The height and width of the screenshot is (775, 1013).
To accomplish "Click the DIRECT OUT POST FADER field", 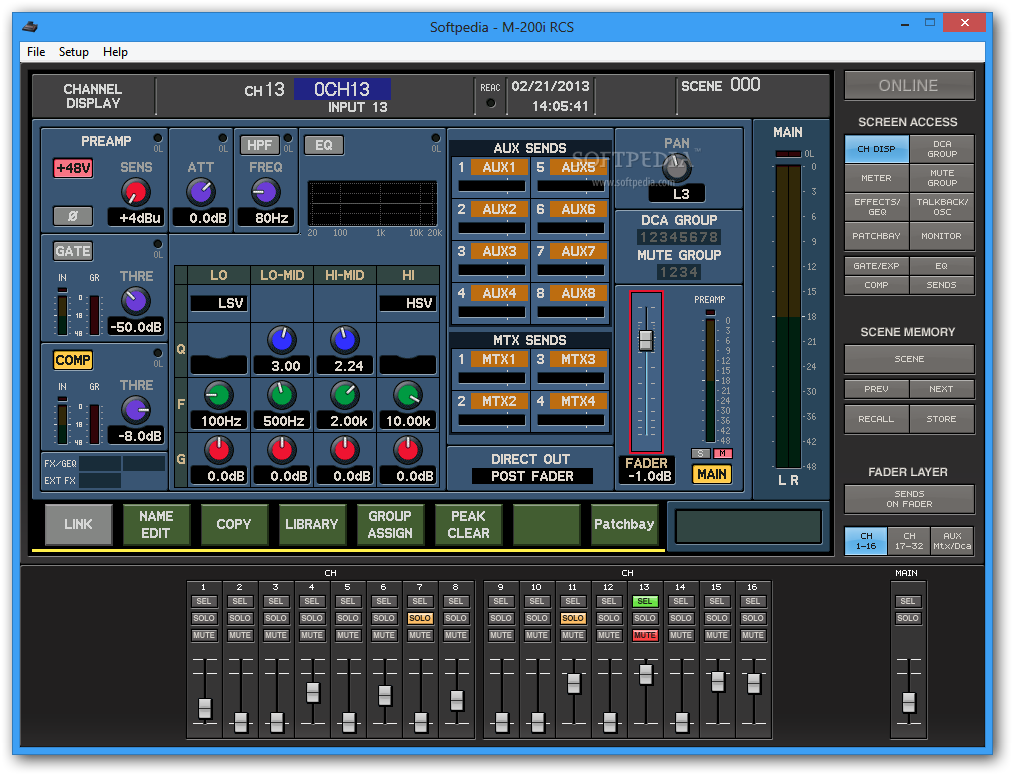I will (532, 476).
